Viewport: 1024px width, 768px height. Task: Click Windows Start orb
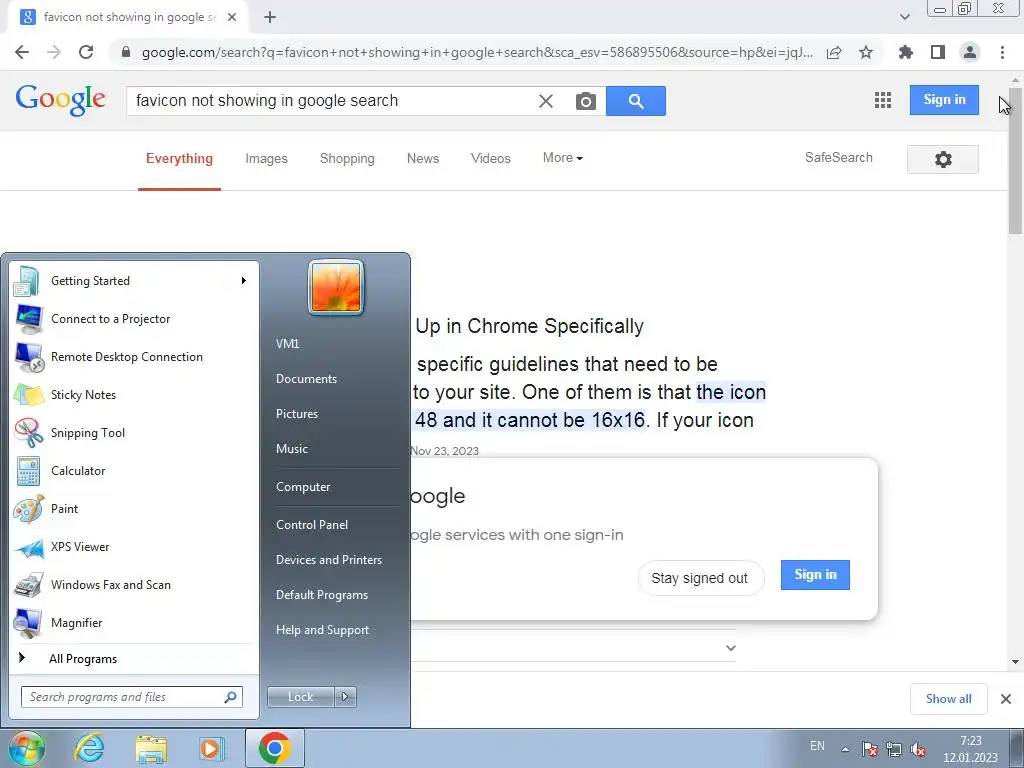(x=26, y=748)
